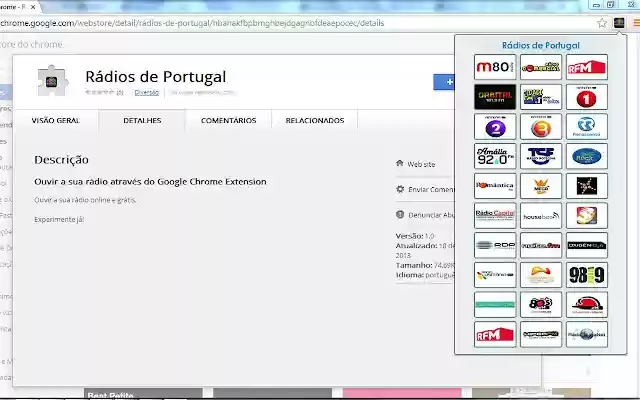Show the Relacionados tab
This screenshot has height=400, width=640.
[315, 120]
